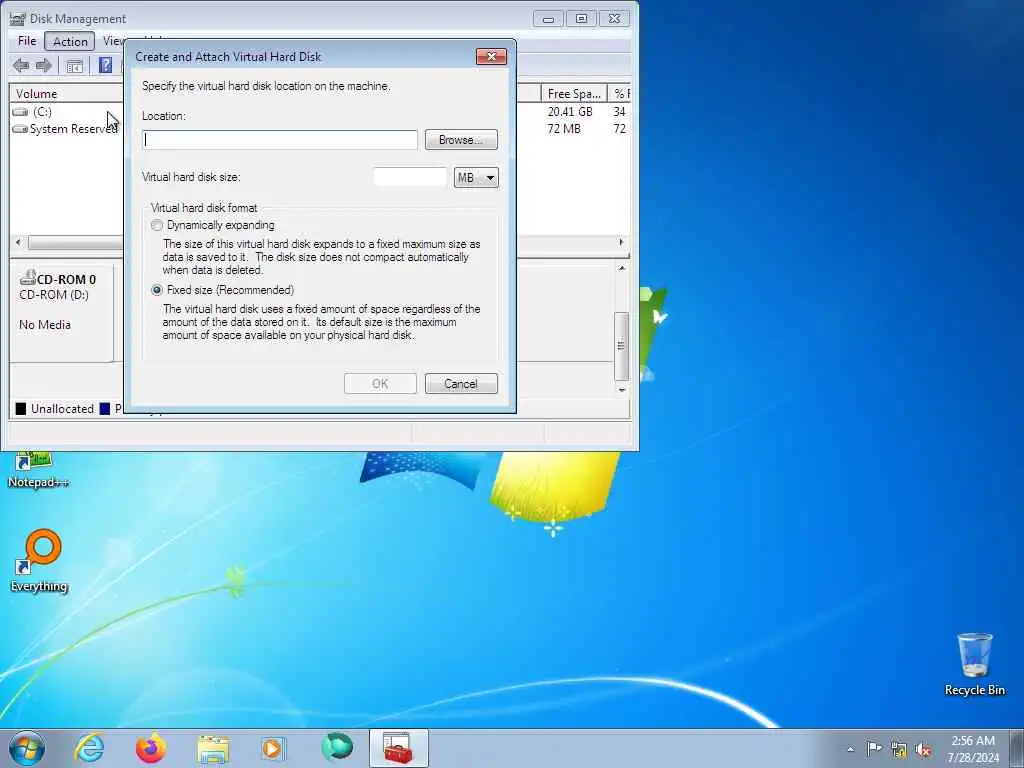
Task: Minimize the Disk Management window
Action: click(548, 18)
